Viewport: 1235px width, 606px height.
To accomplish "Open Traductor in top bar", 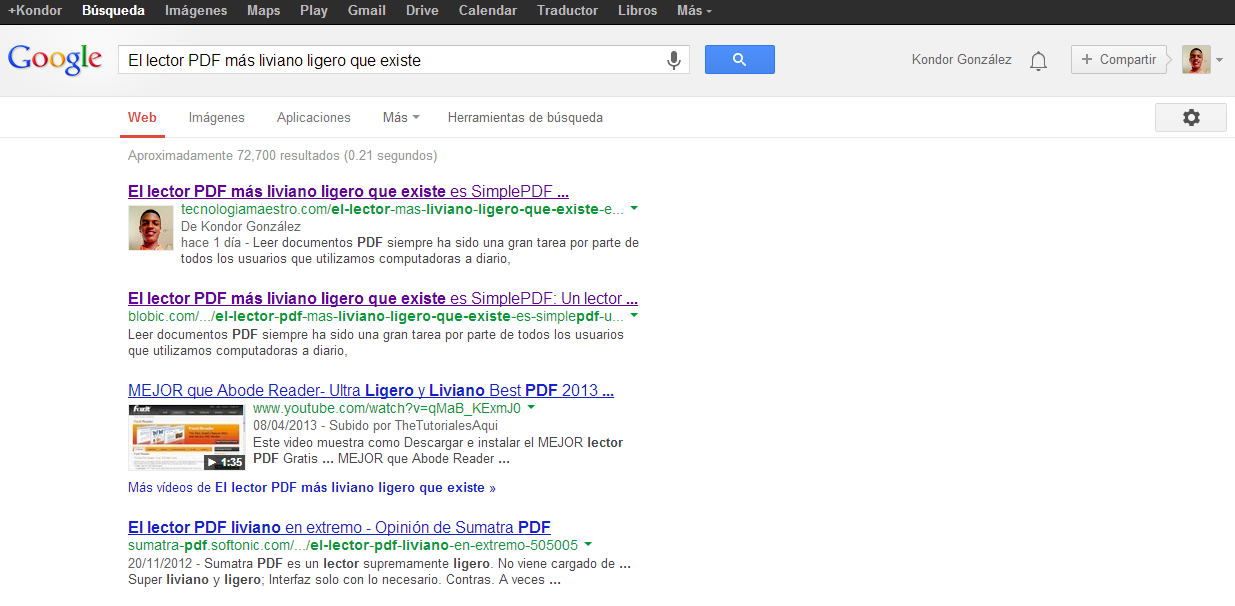I will [x=567, y=11].
